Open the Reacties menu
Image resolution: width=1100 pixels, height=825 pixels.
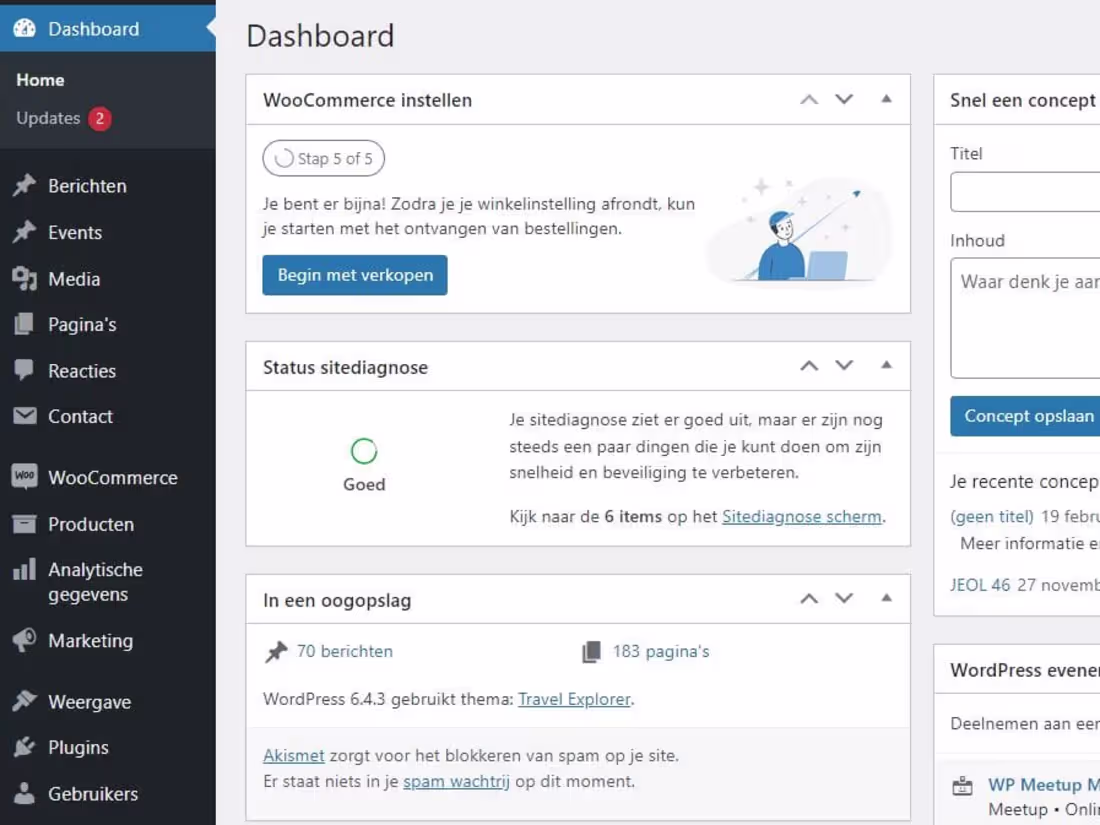click(x=107, y=371)
